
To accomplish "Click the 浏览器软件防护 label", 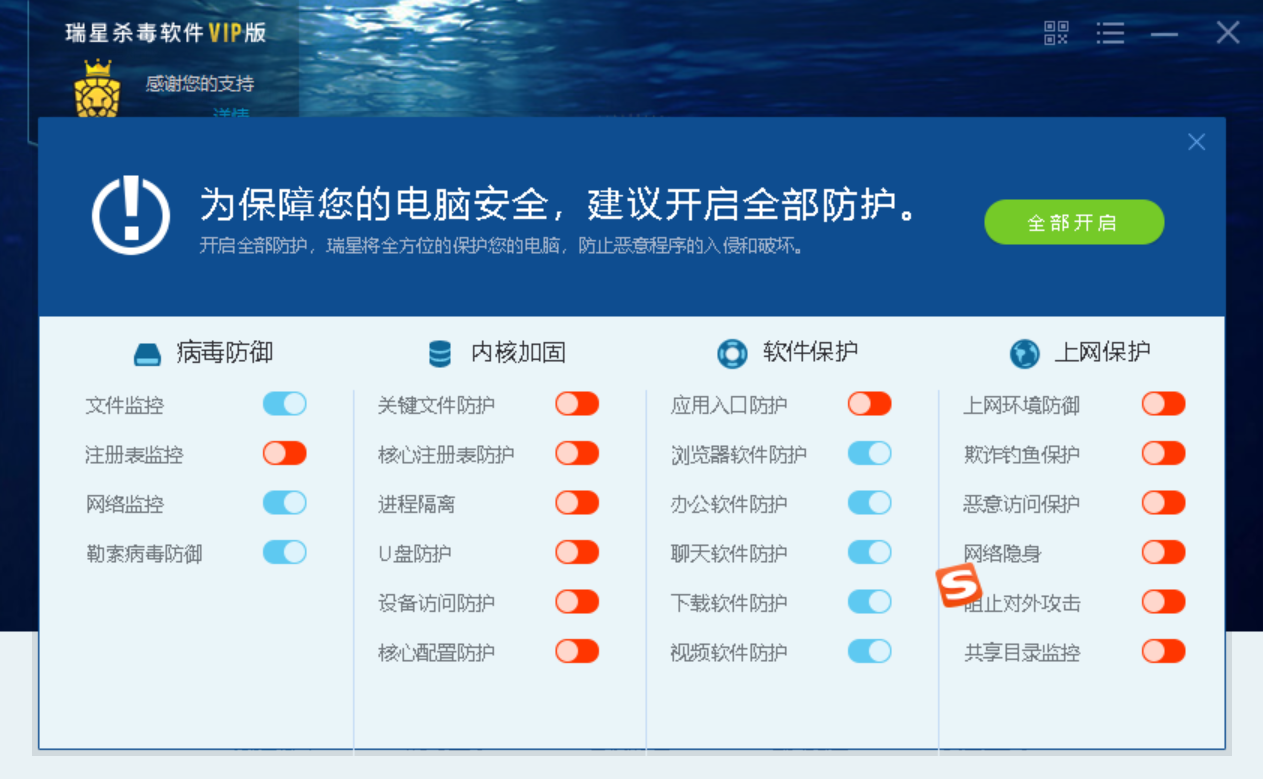I will click(x=739, y=455).
